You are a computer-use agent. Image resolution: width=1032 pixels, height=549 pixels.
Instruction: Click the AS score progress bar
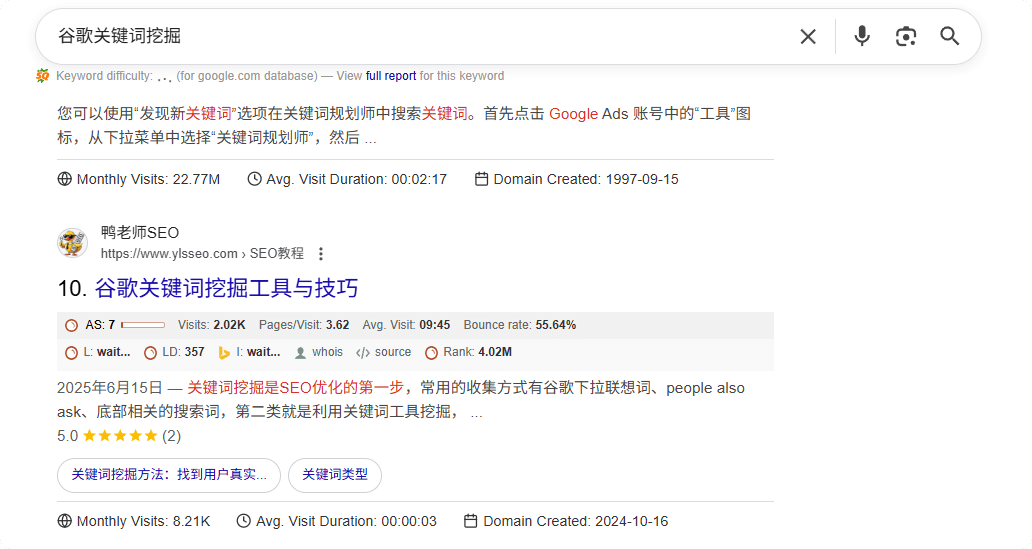(x=143, y=325)
